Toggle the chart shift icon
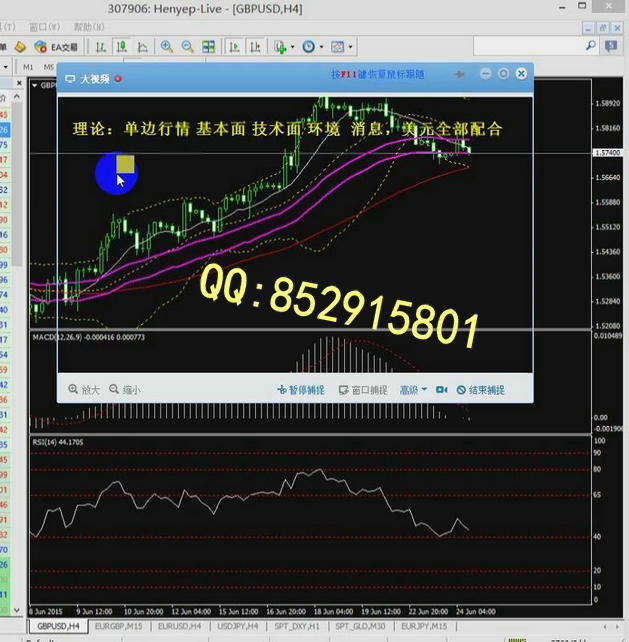 (254, 47)
